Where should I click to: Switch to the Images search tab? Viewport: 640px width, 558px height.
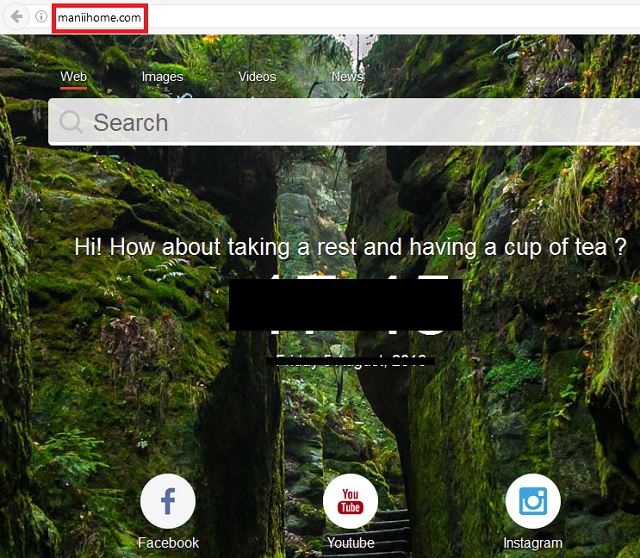(x=162, y=77)
